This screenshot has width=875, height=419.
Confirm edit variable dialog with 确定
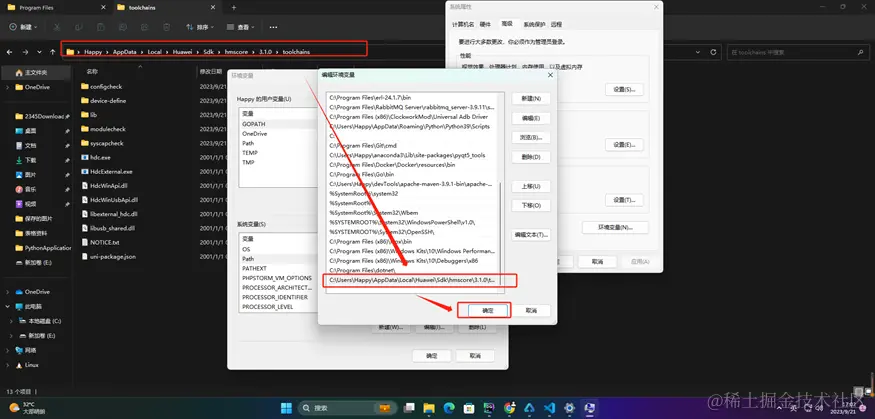[x=487, y=311]
